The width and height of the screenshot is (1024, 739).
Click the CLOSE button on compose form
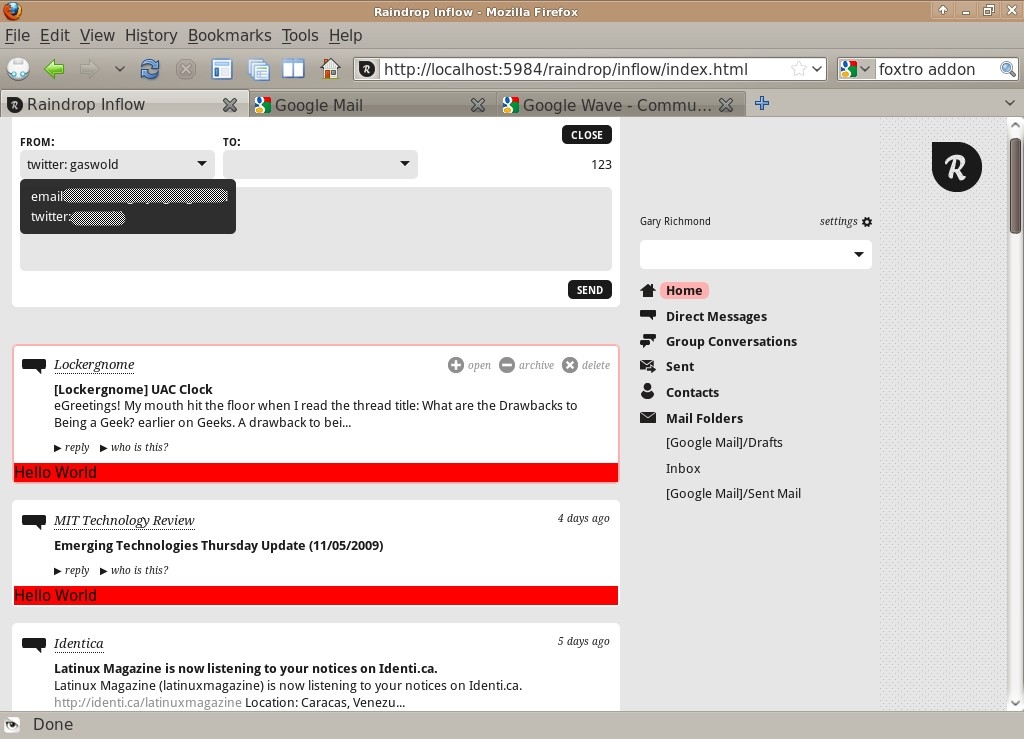tap(586, 134)
